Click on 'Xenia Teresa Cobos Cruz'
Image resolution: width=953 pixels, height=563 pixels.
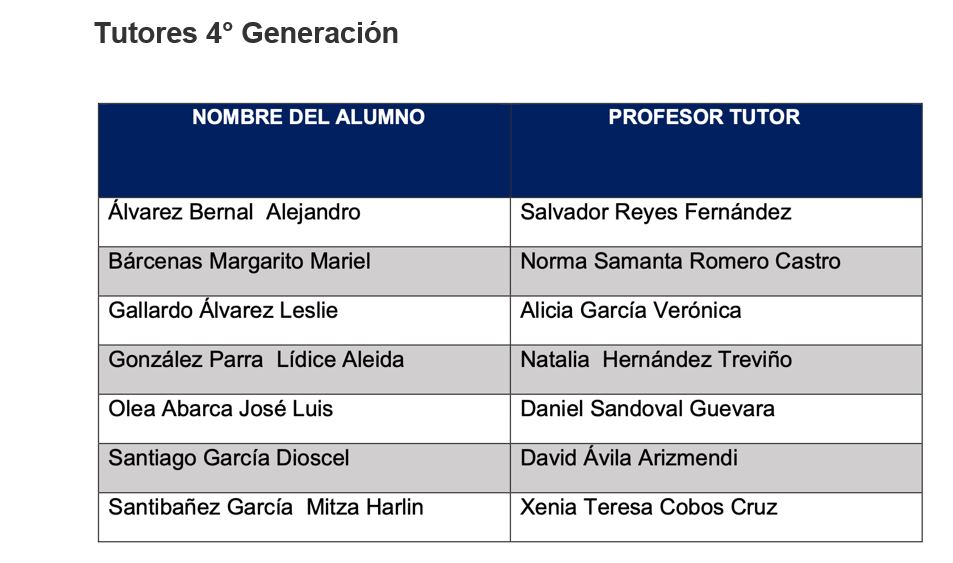tap(648, 507)
